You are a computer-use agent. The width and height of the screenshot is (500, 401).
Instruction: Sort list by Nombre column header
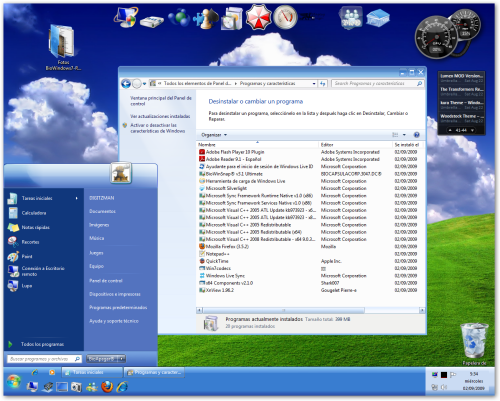click(x=257, y=145)
